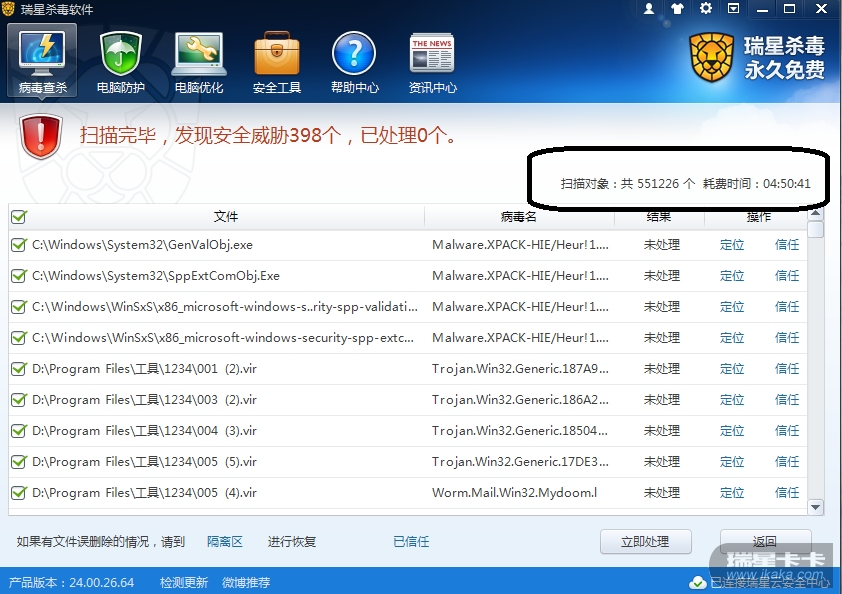842x594 pixels.
Task: Click 定位 for SppExtComObj.Exe
Action: [x=732, y=276]
